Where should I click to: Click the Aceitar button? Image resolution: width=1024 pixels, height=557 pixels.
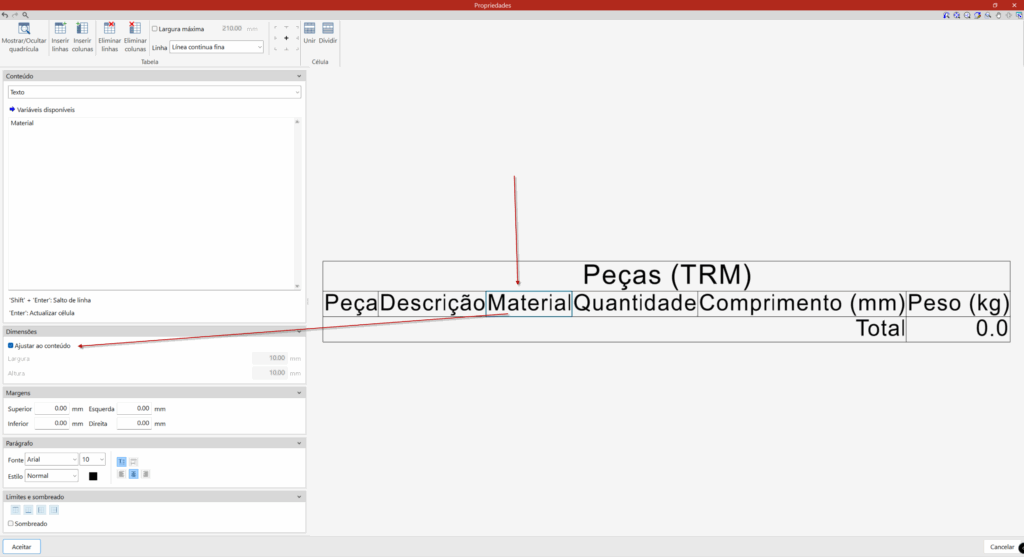pyautogui.click(x=22, y=547)
